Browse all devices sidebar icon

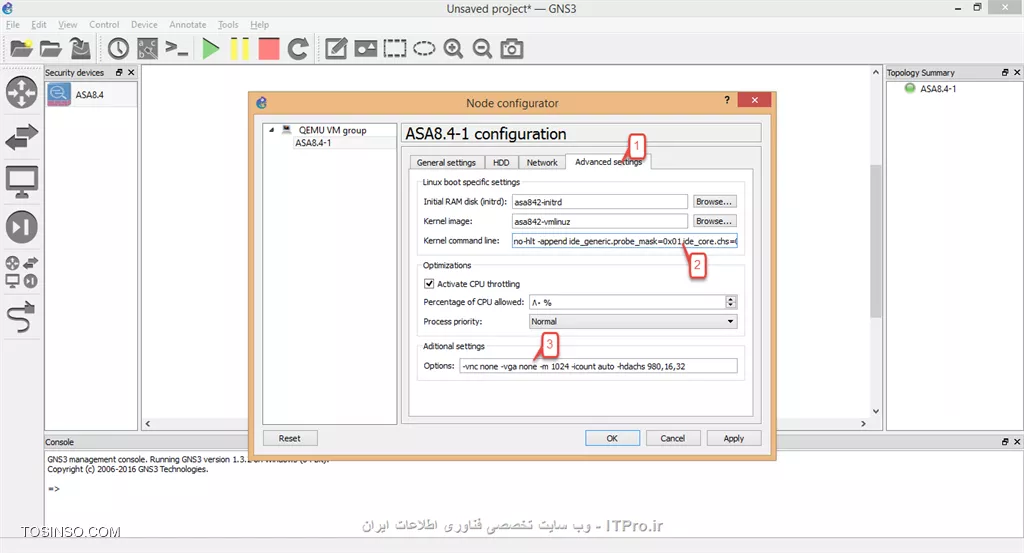[22, 272]
